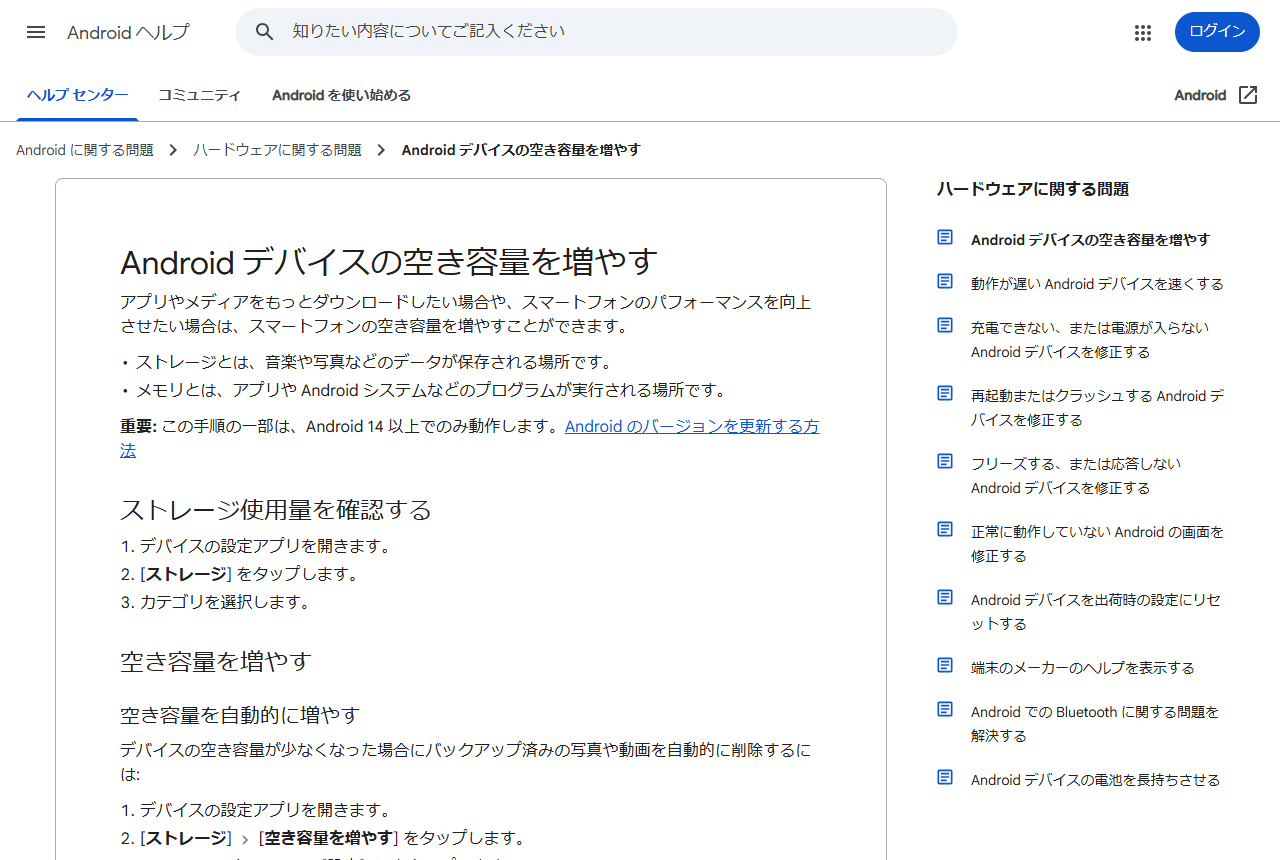Open Android デバイスを出荷時の設定にリセット article

coord(1096,612)
